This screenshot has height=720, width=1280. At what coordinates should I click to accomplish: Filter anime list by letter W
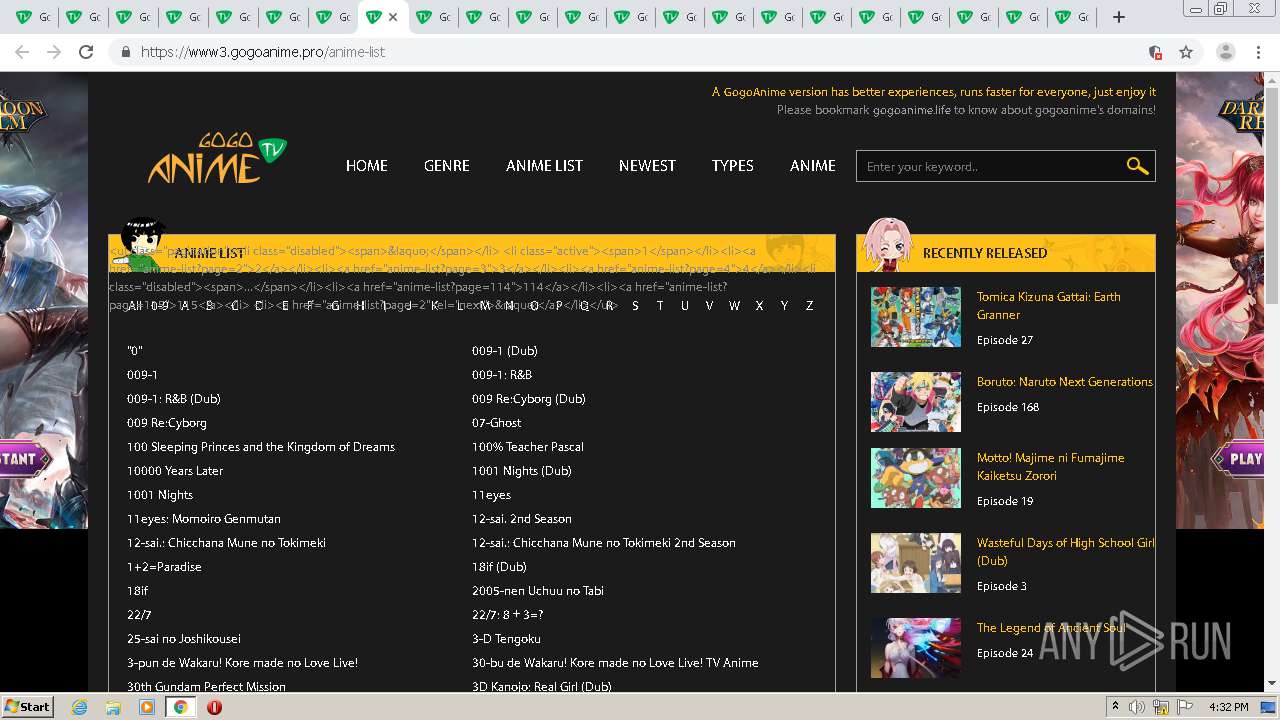734,306
